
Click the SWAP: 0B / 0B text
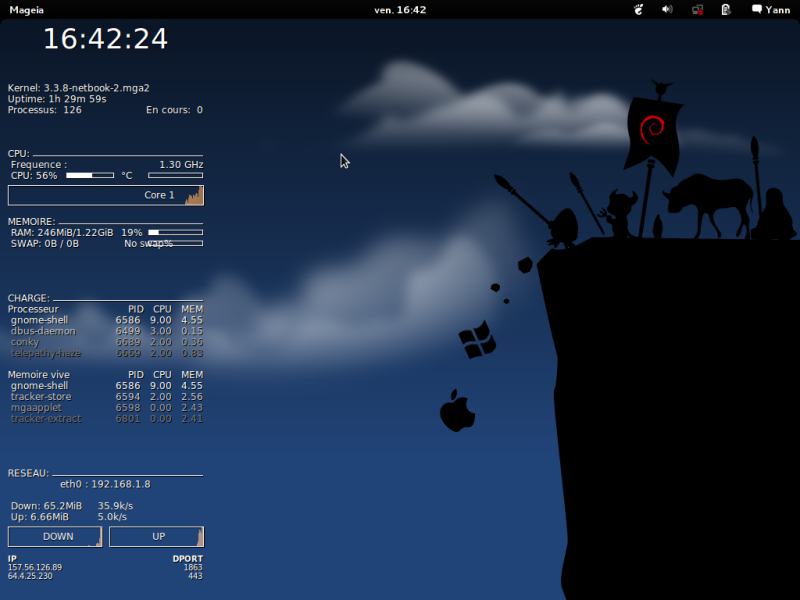[x=45, y=244]
